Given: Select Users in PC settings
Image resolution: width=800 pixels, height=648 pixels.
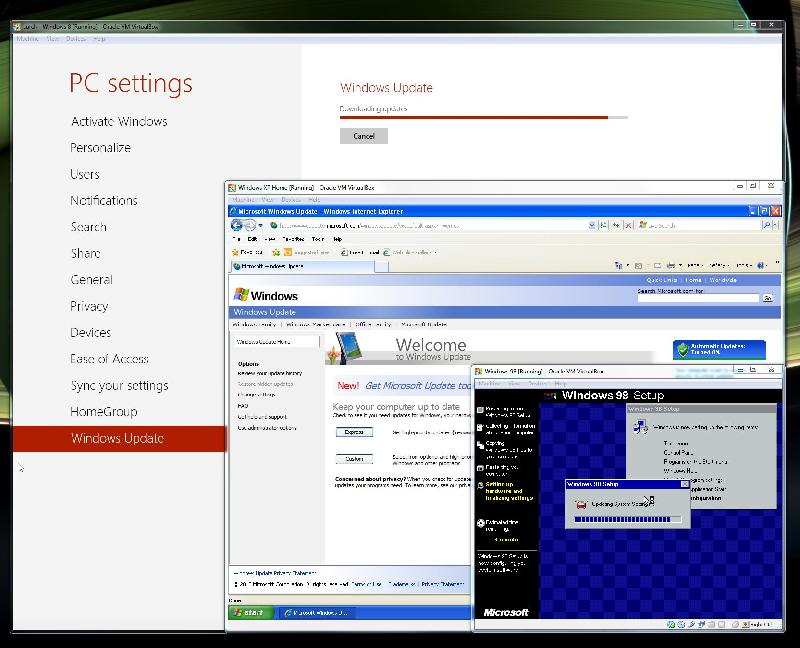Looking at the screenshot, I should (x=85, y=174).
